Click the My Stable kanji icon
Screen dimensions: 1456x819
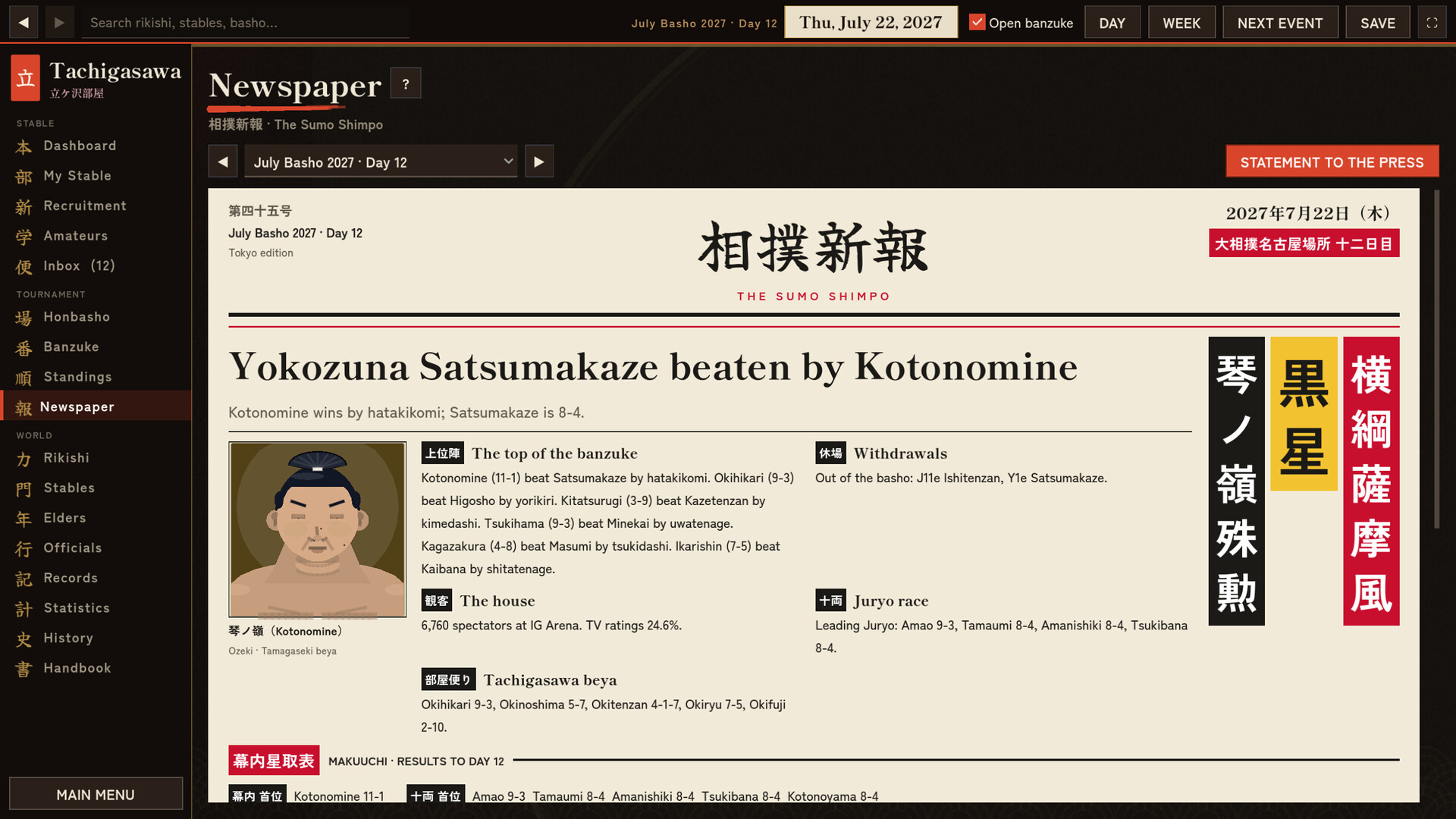[x=24, y=177]
